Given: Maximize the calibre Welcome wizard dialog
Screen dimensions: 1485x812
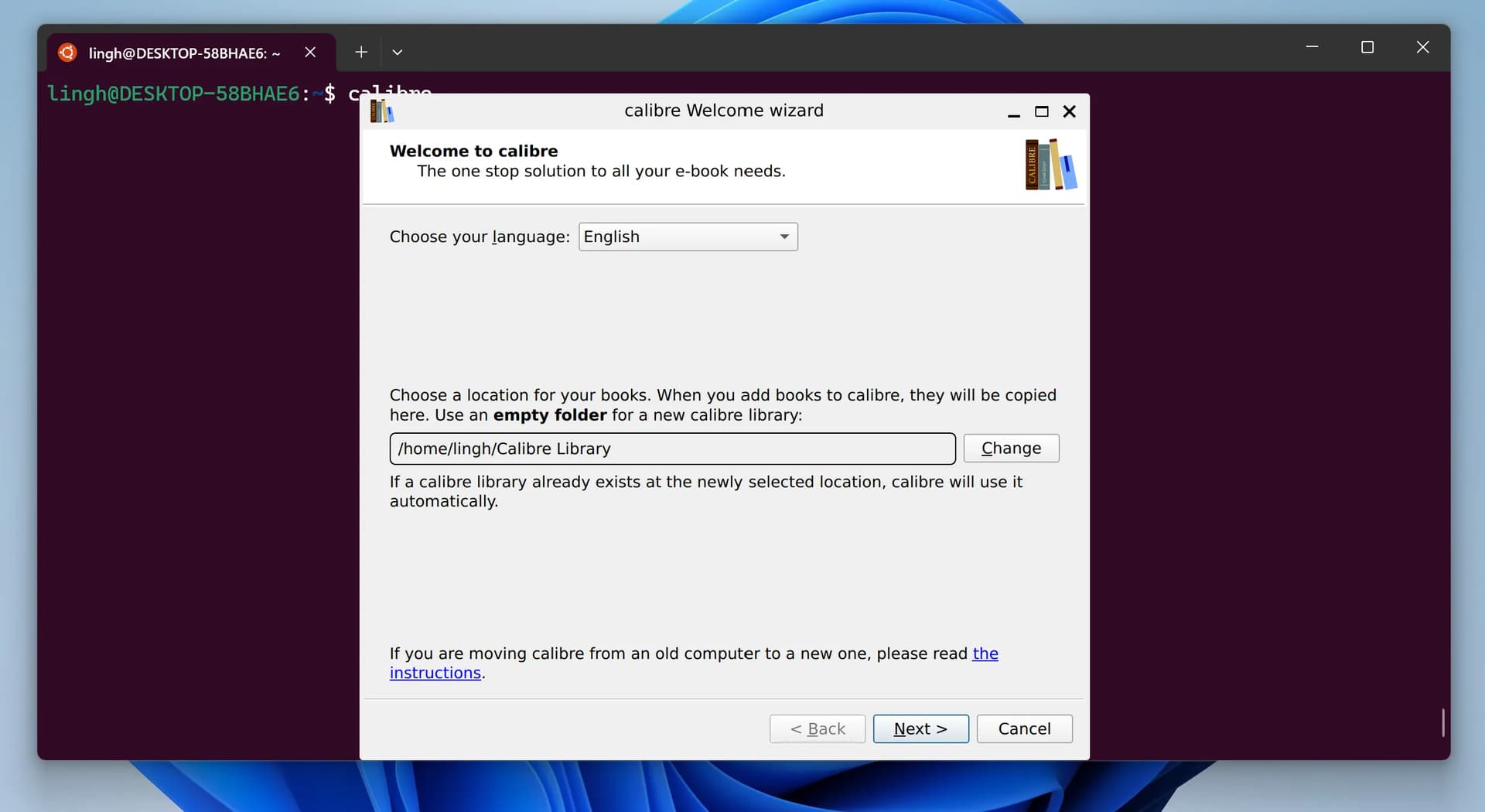Looking at the screenshot, I should [1042, 112].
